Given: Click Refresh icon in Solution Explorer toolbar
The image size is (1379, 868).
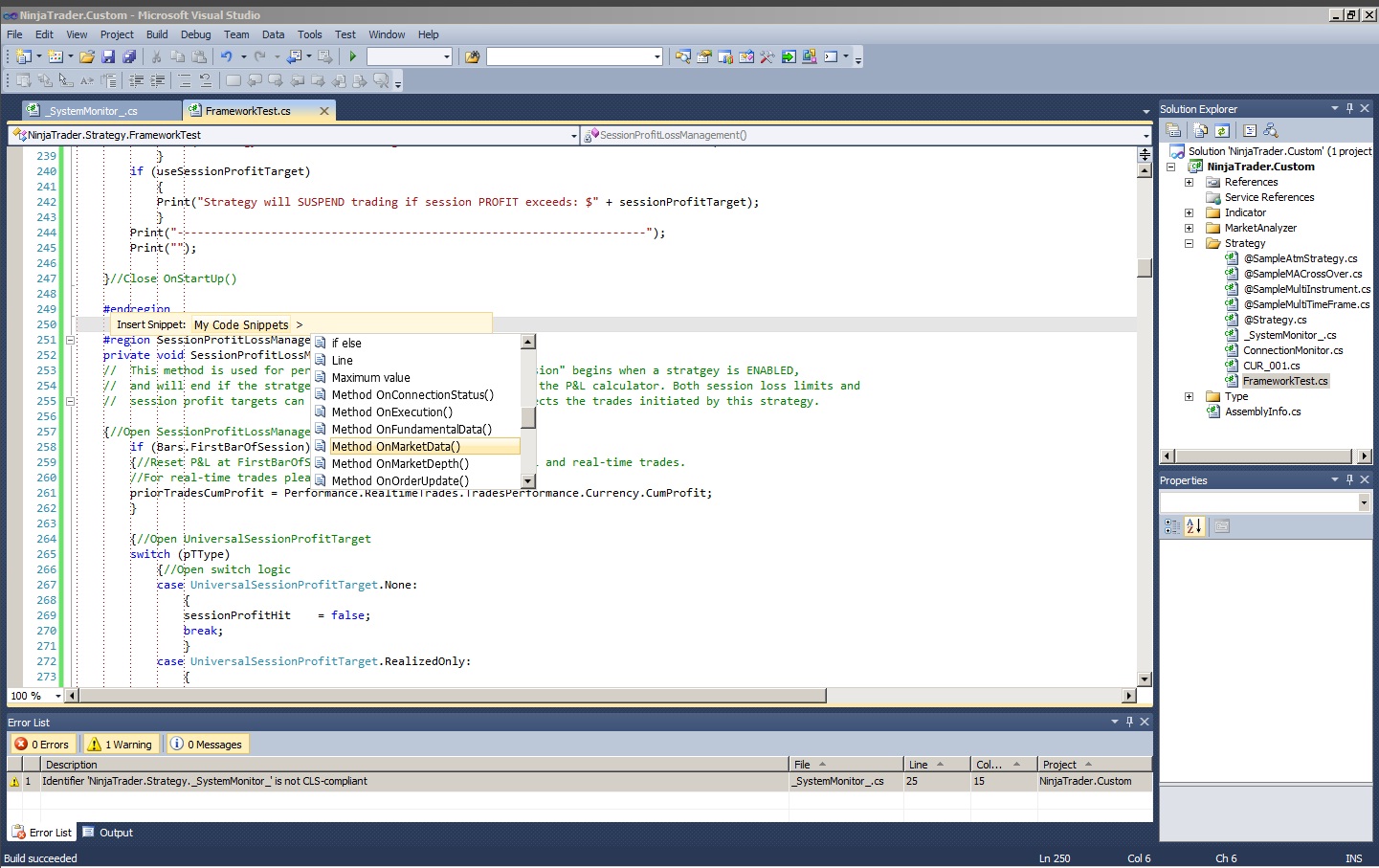Looking at the screenshot, I should click(x=1222, y=130).
